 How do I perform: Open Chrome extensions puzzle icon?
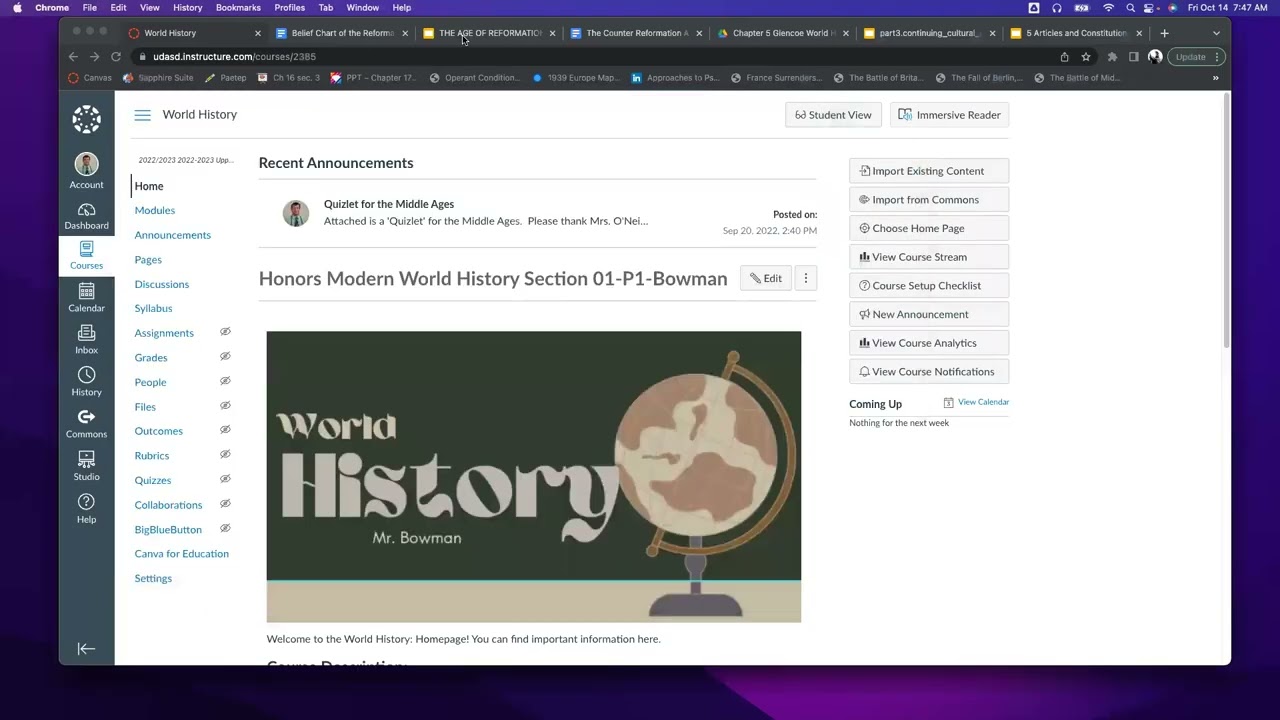click(x=1112, y=57)
